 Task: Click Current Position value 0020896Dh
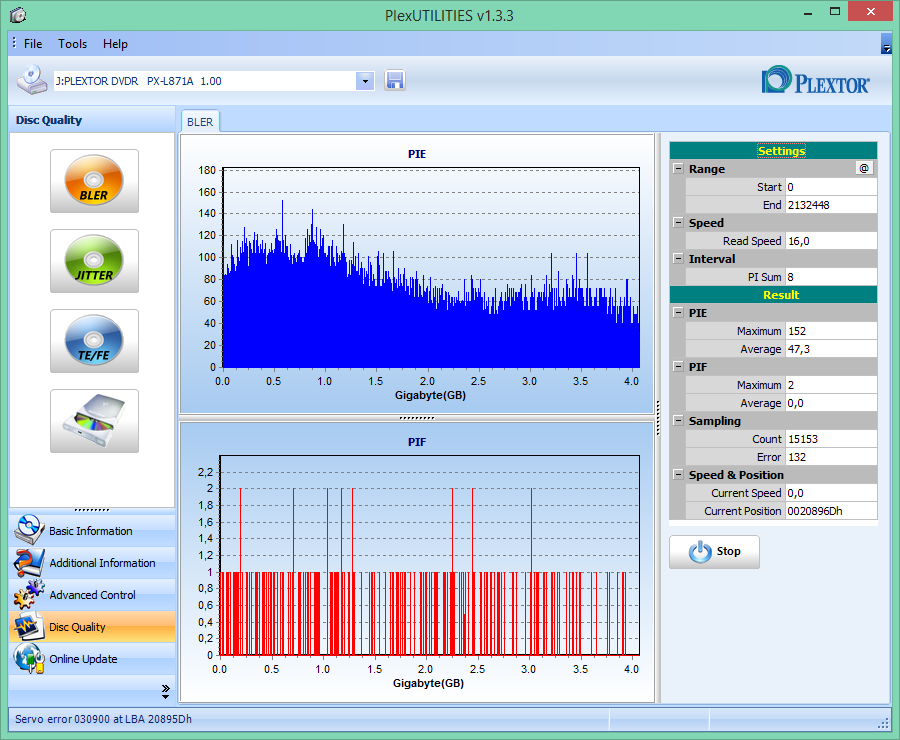coord(831,511)
